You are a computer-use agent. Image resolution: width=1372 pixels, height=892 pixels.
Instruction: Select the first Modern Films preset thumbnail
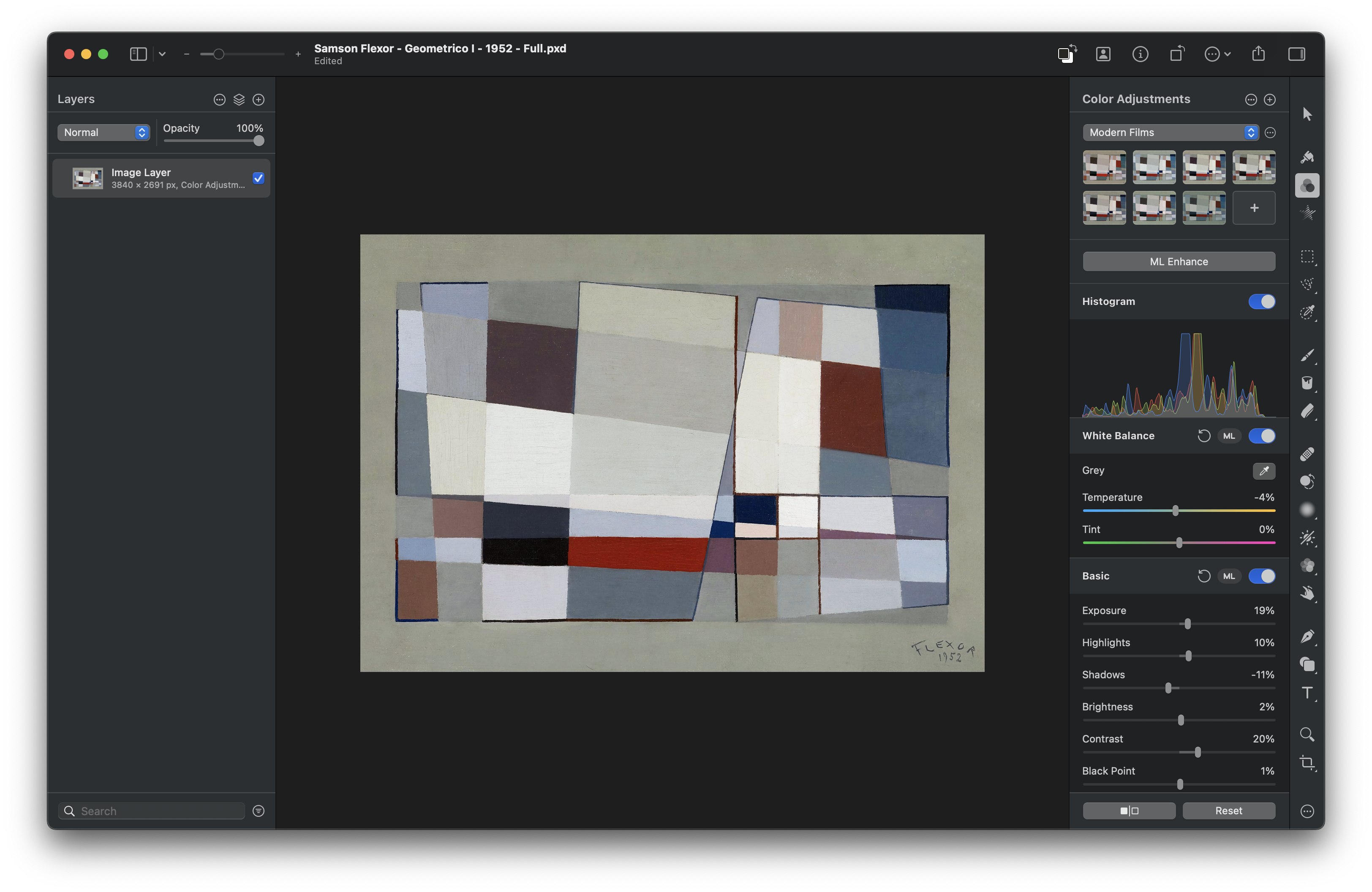point(1104,167)
